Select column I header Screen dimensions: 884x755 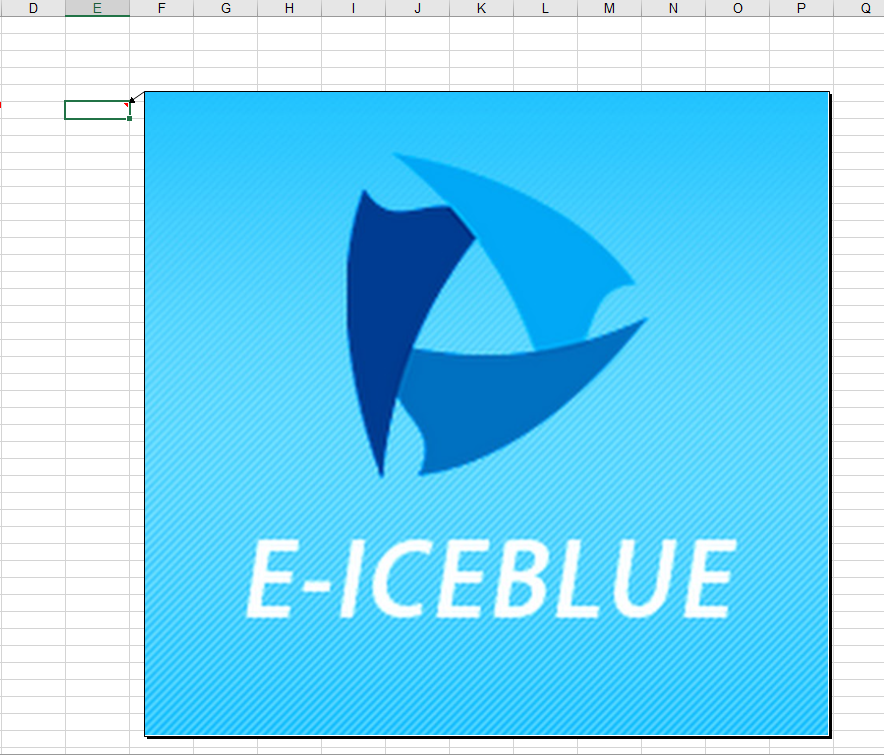tap(353, 8)
